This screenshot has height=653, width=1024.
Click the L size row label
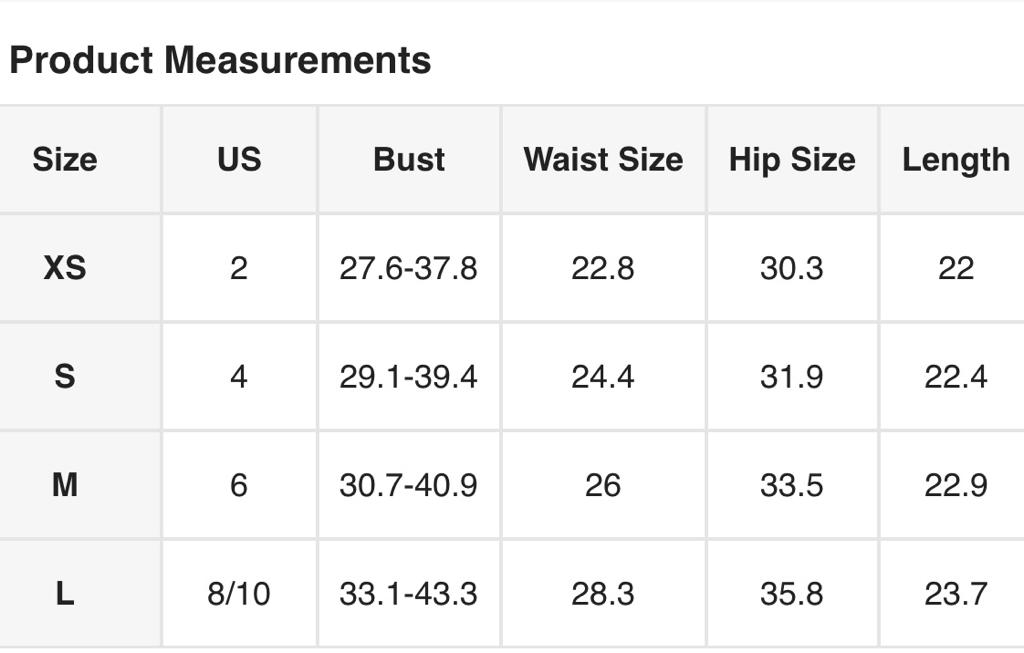pyautogui.click(x=65, y=594)
